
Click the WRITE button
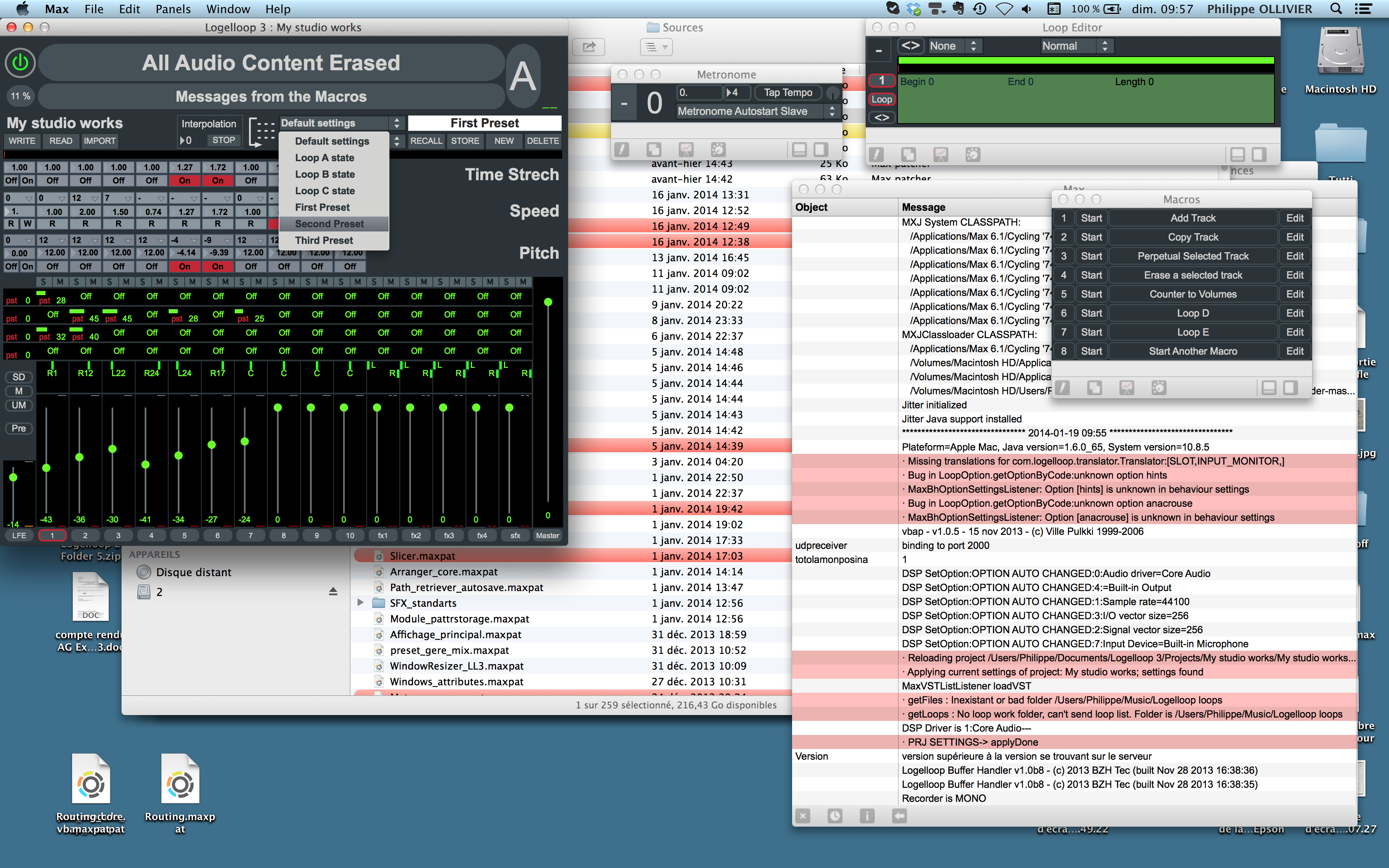(22, 141)
